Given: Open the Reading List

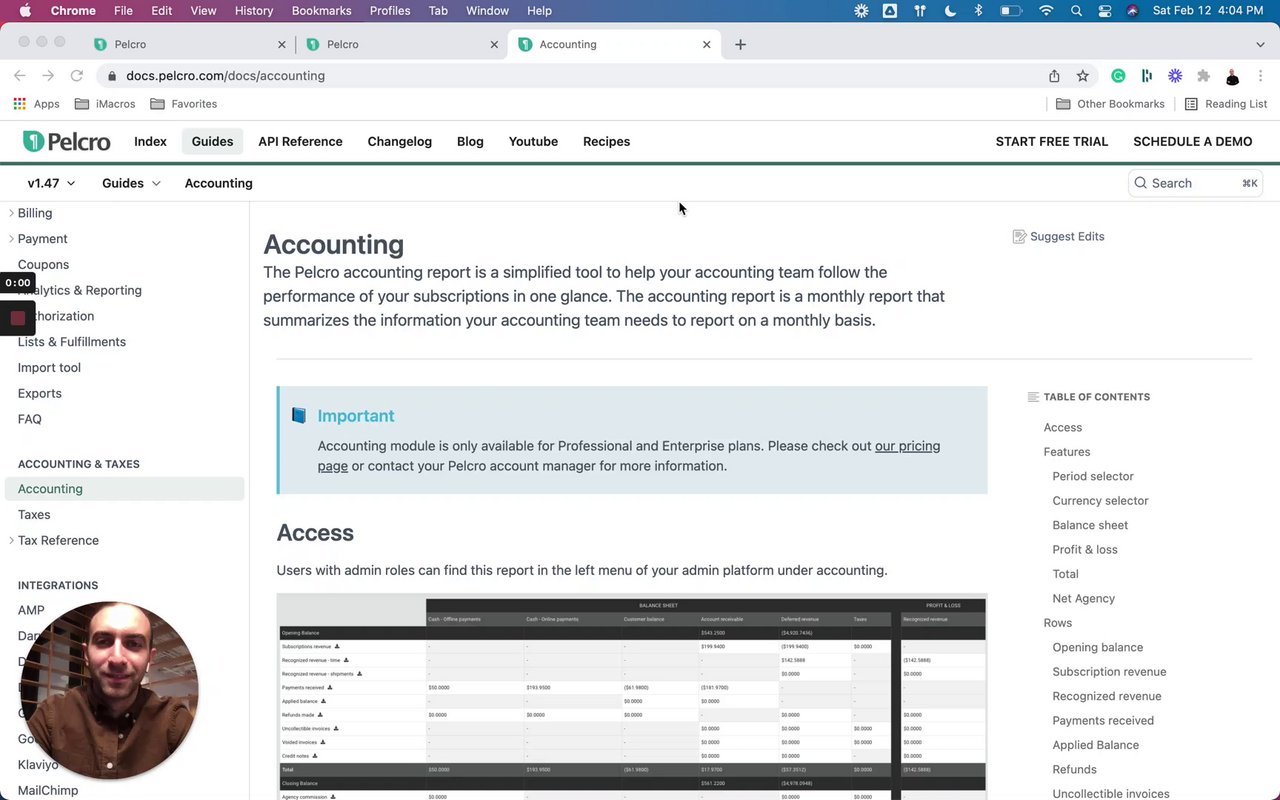Looking at the screenshot, I should coord(1225,104).
